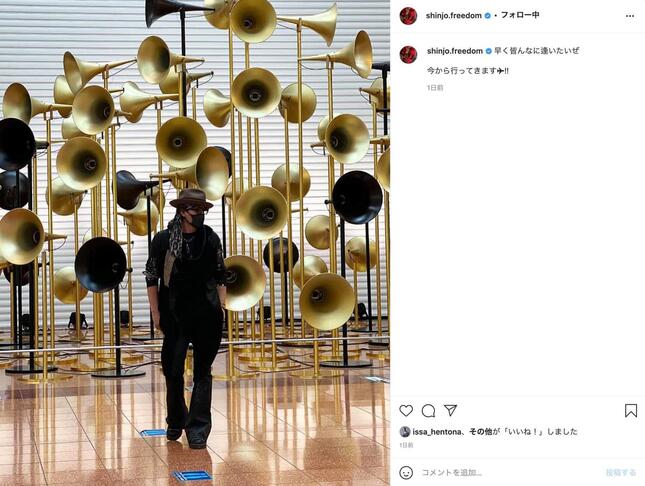Click the verified badge in the header
This screenshot has width=645, height=486.
pos(487,16)
